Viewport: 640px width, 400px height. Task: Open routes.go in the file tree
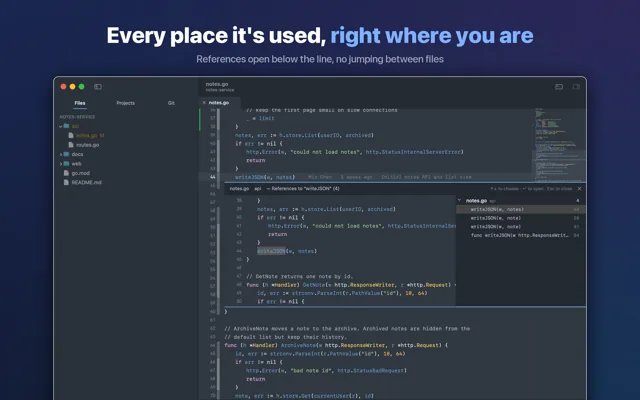(87, 145)
